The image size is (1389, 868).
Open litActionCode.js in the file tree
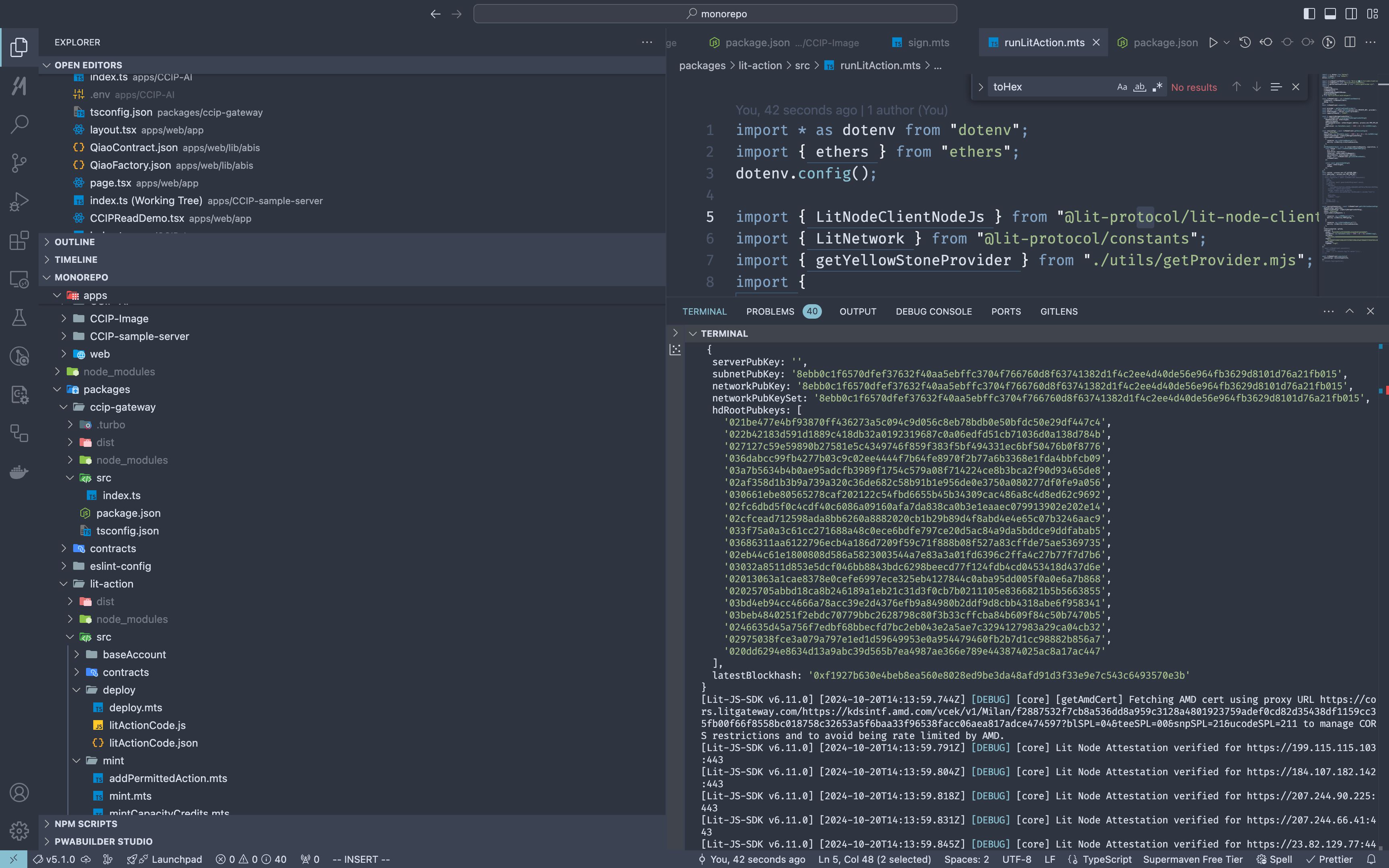[x=352, y=725]
